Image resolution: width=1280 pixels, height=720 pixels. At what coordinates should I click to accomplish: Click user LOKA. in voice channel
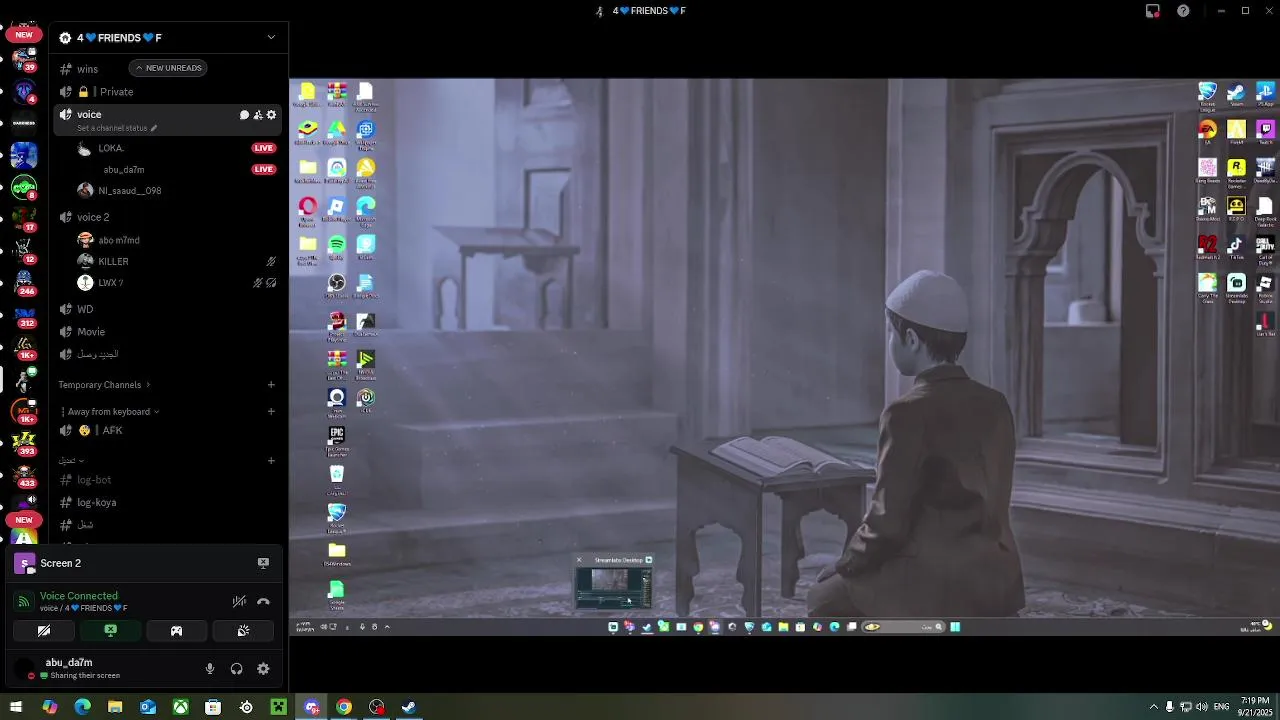[x=111, y=148]
